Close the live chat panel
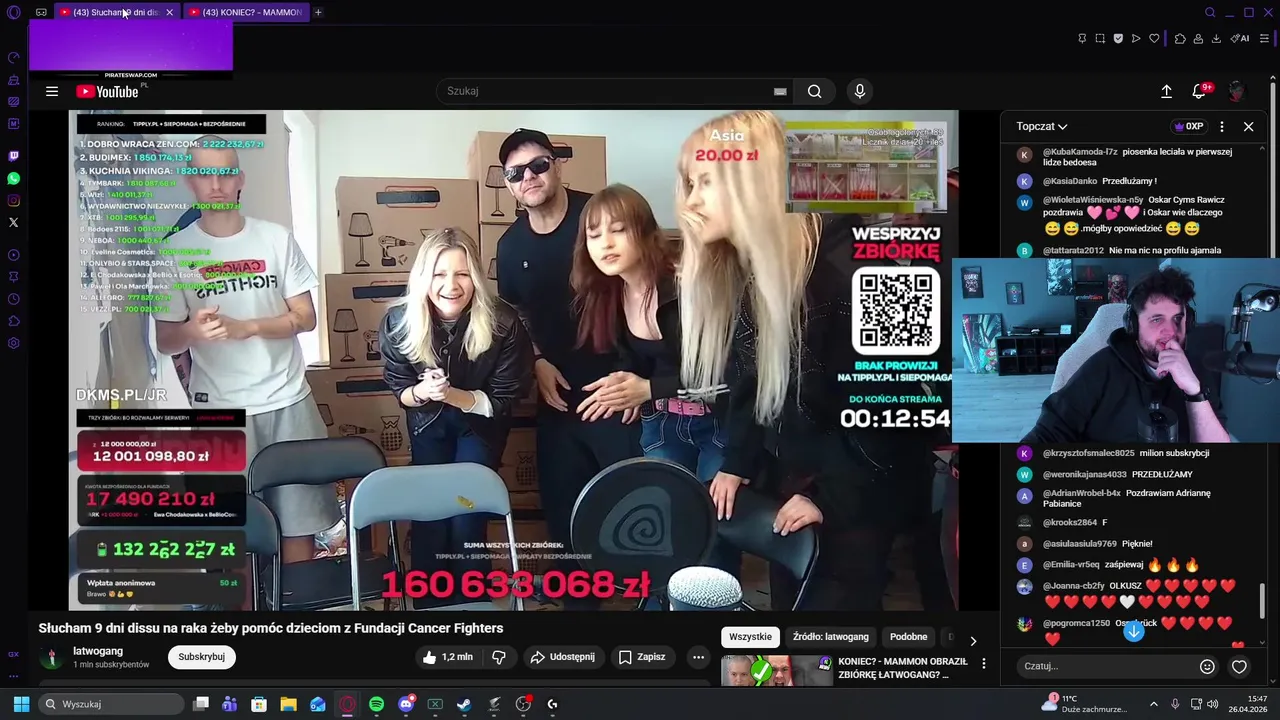The height and width of the screenshot is (720, 1280). tap(1248, 127)
